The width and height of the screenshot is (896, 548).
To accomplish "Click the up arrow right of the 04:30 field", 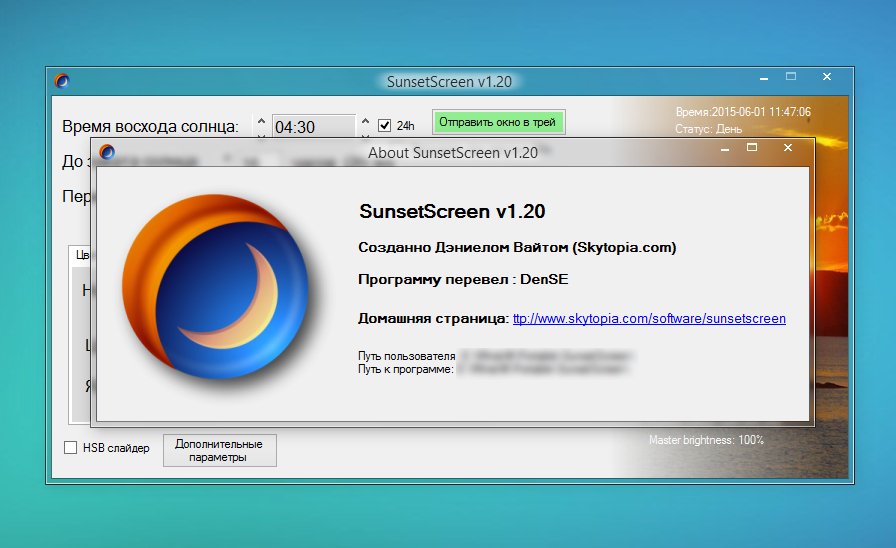I will pyautogui.click(x=365, y=121).
